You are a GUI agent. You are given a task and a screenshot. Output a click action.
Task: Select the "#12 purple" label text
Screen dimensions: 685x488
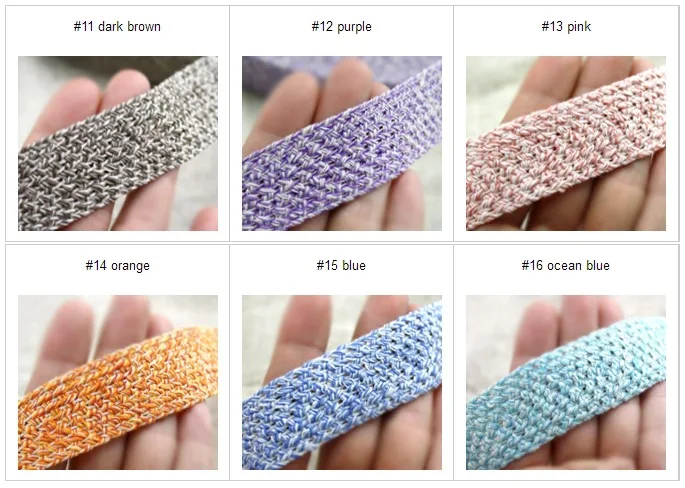click(342, 27)
